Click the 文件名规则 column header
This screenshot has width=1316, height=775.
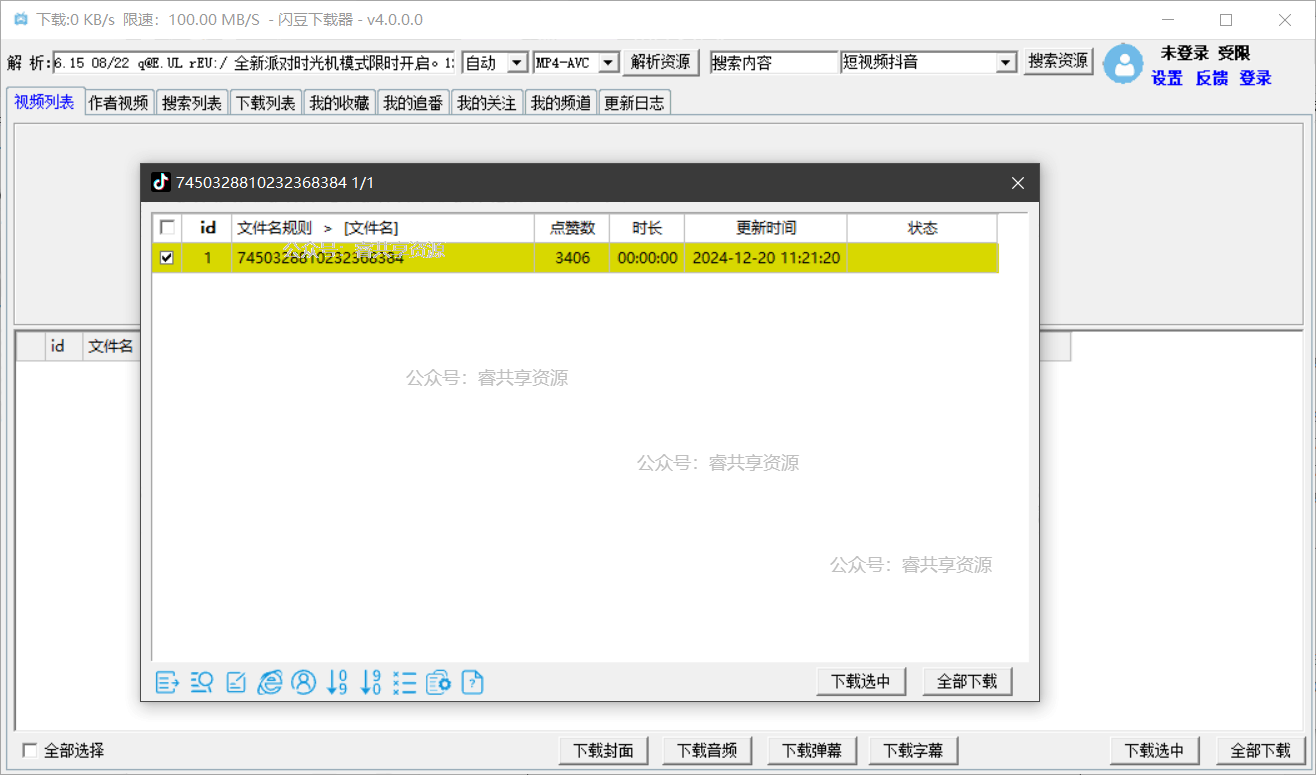point(383,228)
